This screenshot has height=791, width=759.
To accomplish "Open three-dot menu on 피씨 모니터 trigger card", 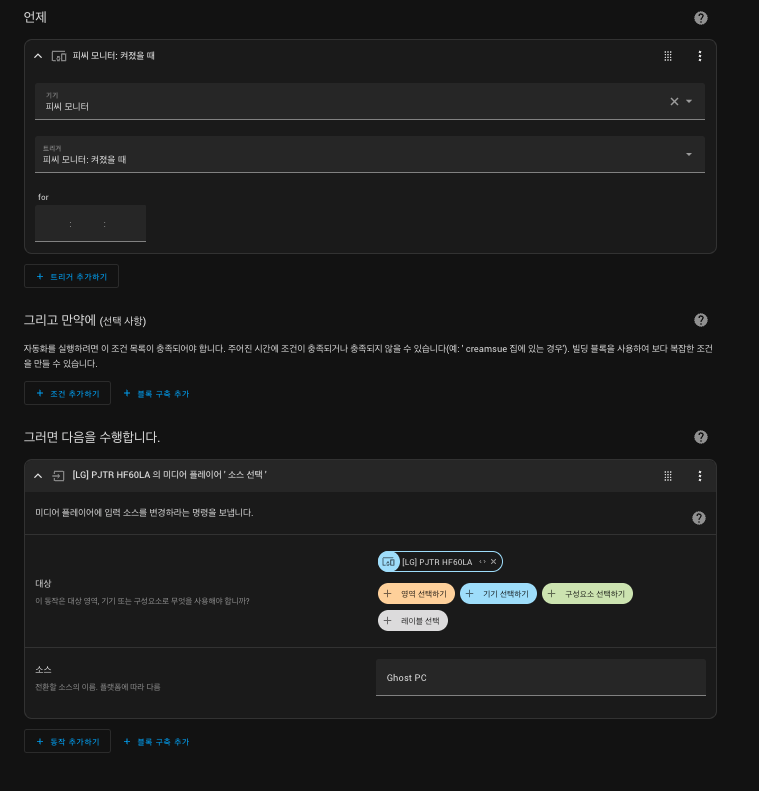I will coord(700,56).
